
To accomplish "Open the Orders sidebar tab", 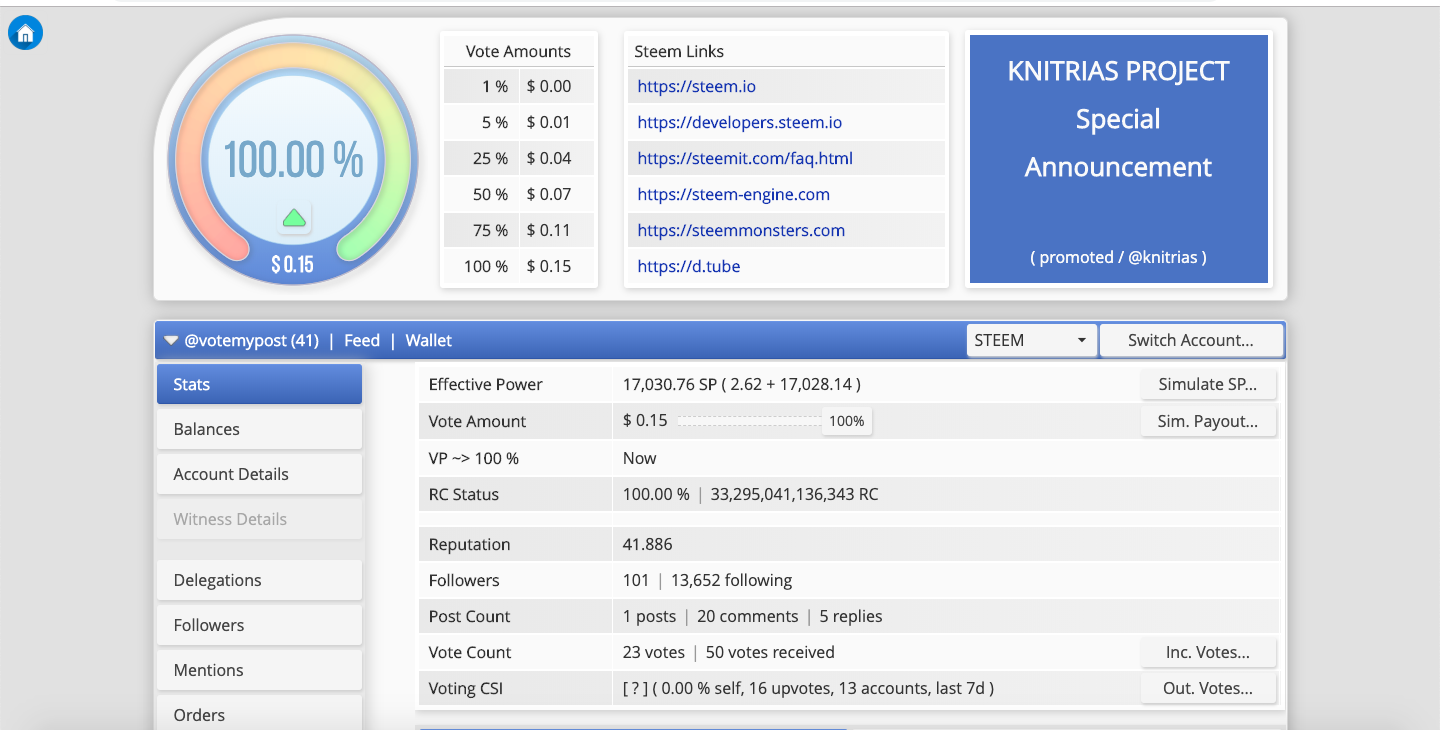I will pyautogui.click(x=259, y=714).
